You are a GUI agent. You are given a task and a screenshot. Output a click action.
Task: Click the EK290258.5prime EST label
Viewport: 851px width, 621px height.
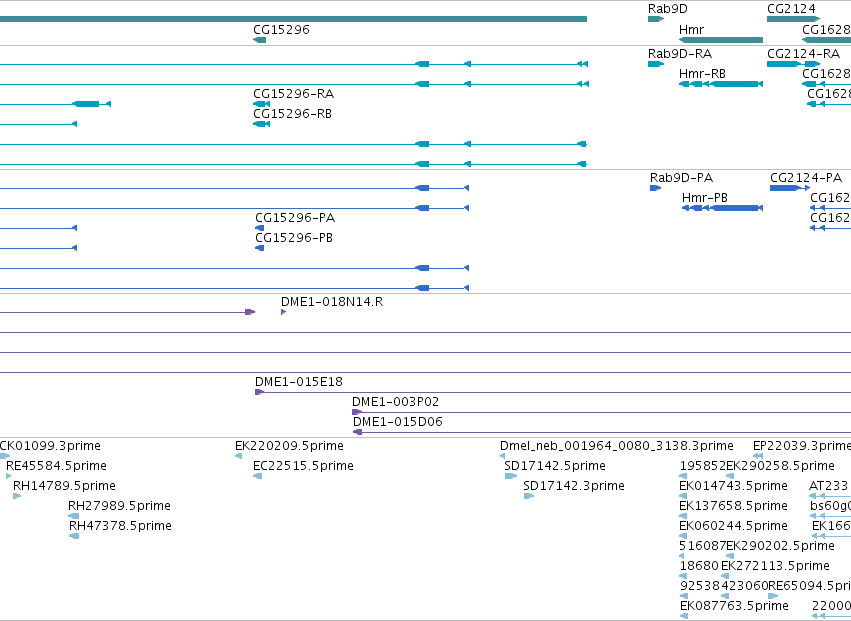(x=780, y=466)
